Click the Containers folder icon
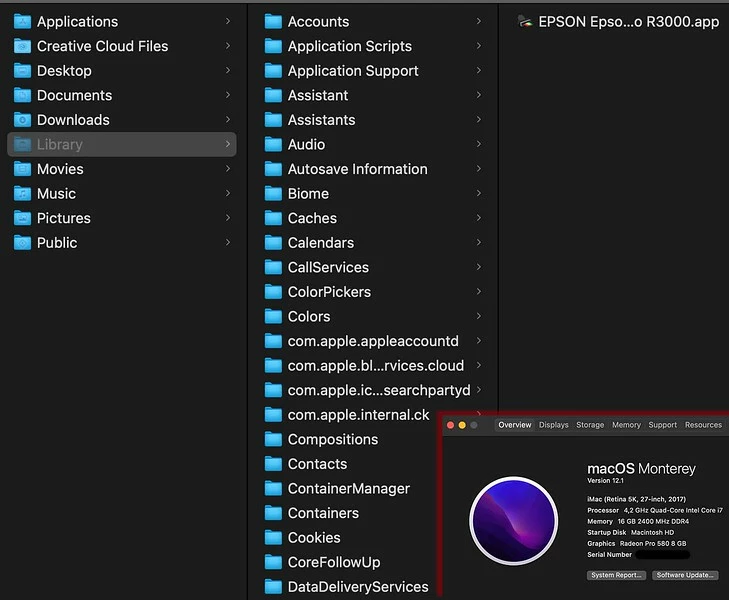This screenshot has width=729, height=600. pos(273,513)
